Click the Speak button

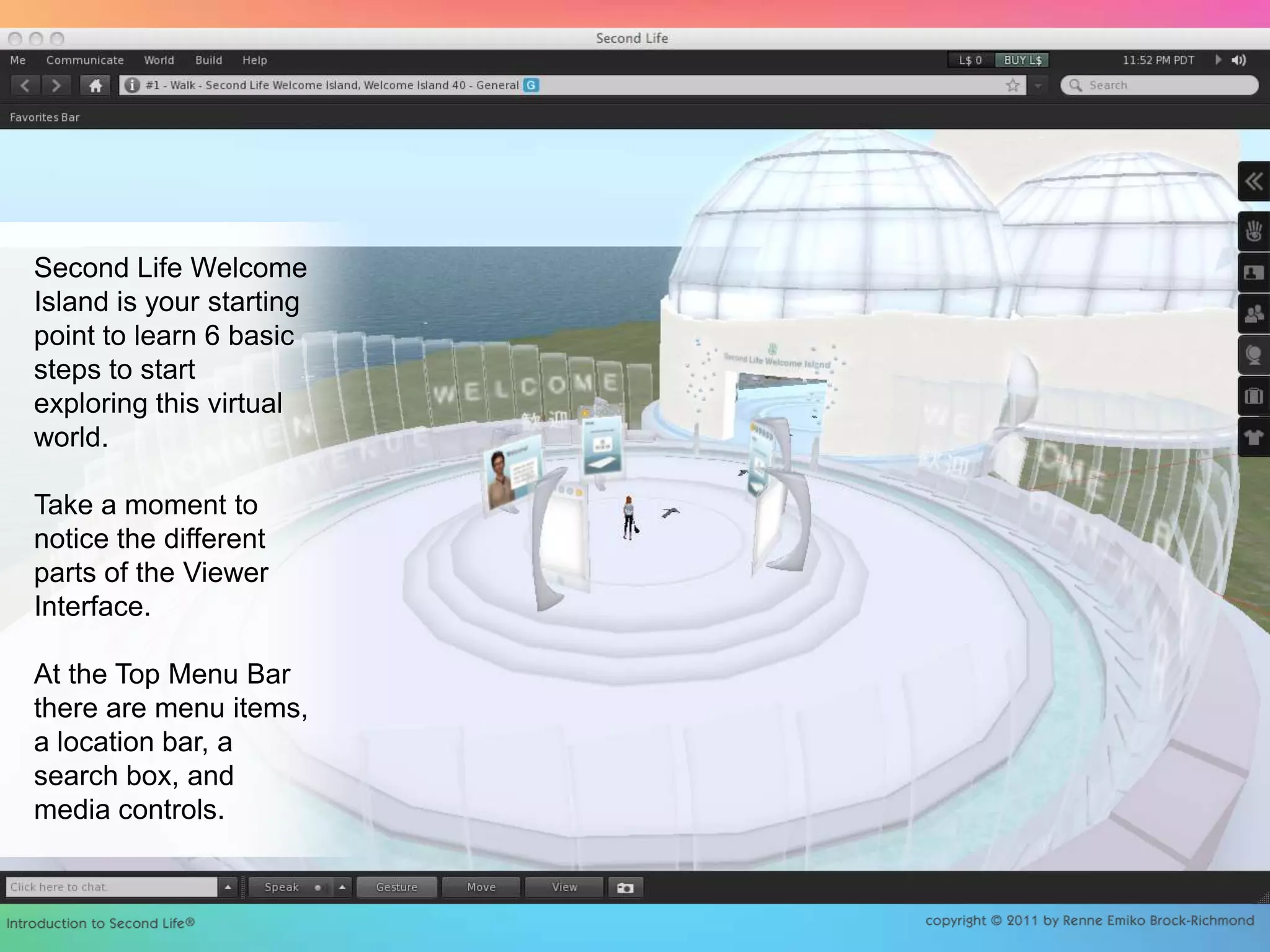[290, 887]
